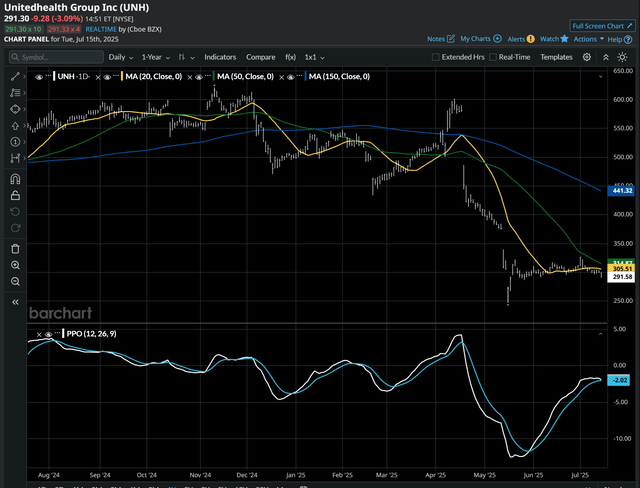The height and width of the screenshot is (488, 640).
Task: Click the search magnifier in Symbol box
Action: 15,57
